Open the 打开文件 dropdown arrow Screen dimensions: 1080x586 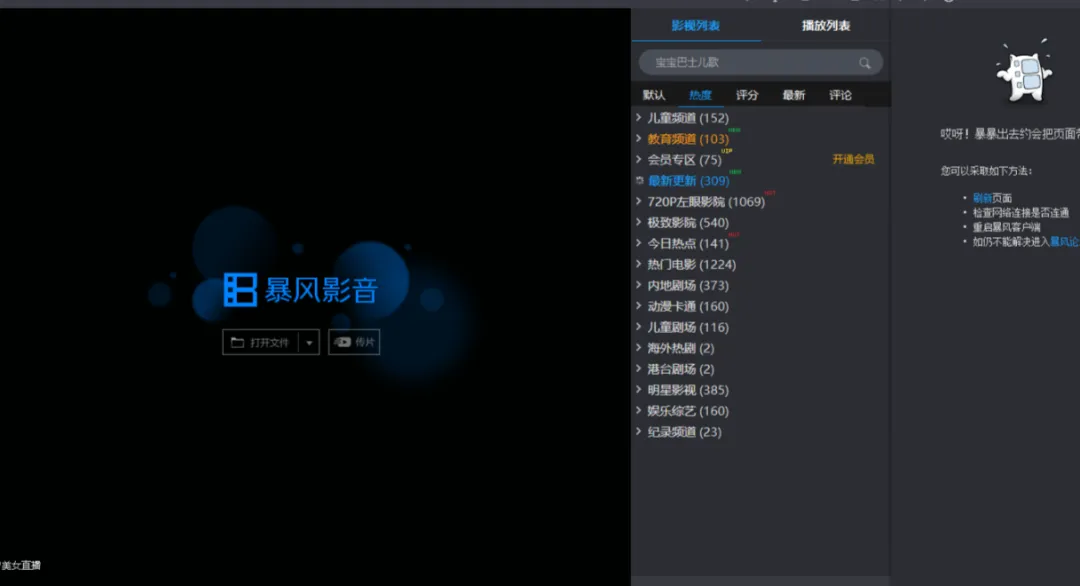point(309,343)
